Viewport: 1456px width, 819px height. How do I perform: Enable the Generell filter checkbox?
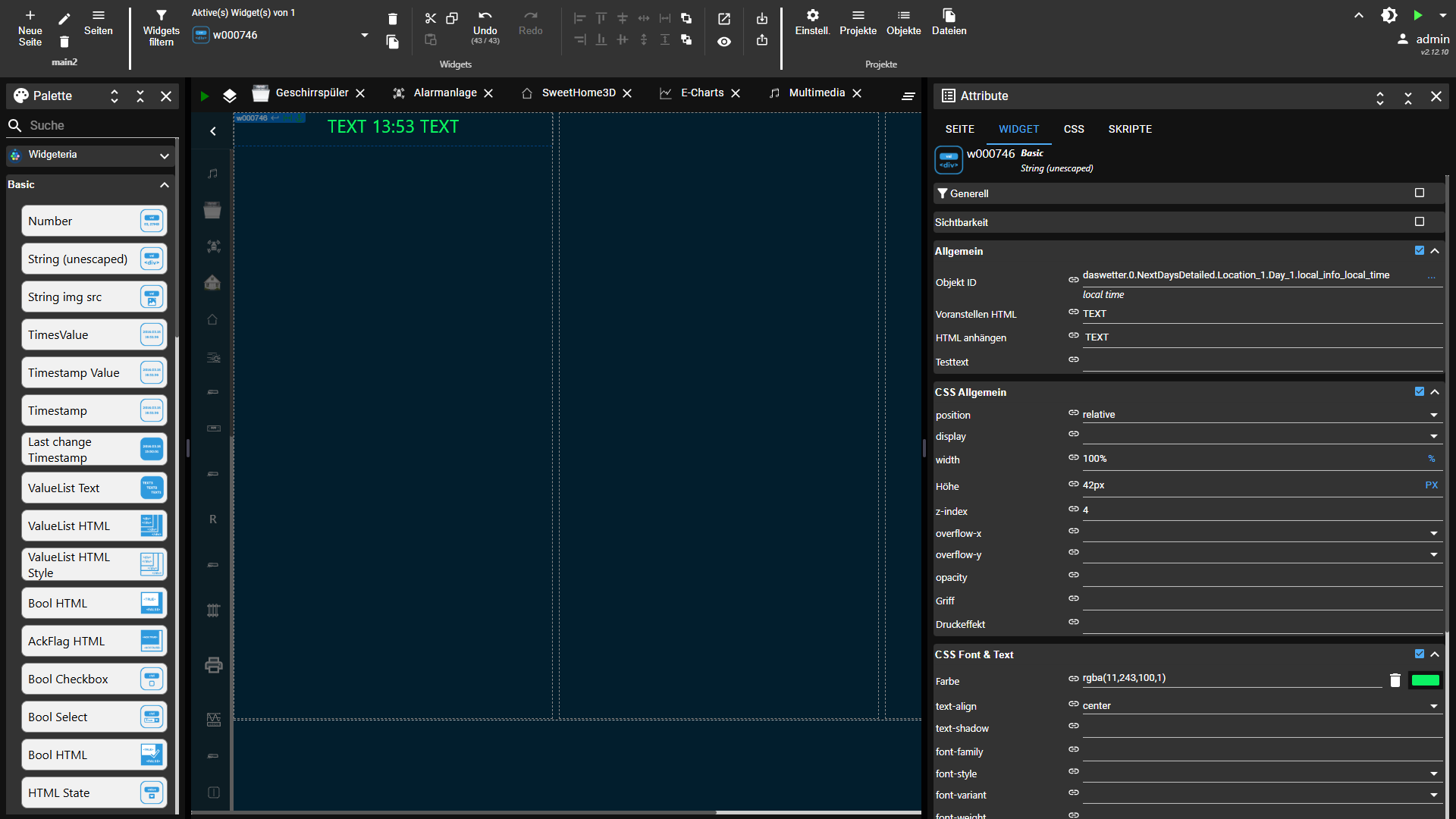click(x=1420, y=193)
